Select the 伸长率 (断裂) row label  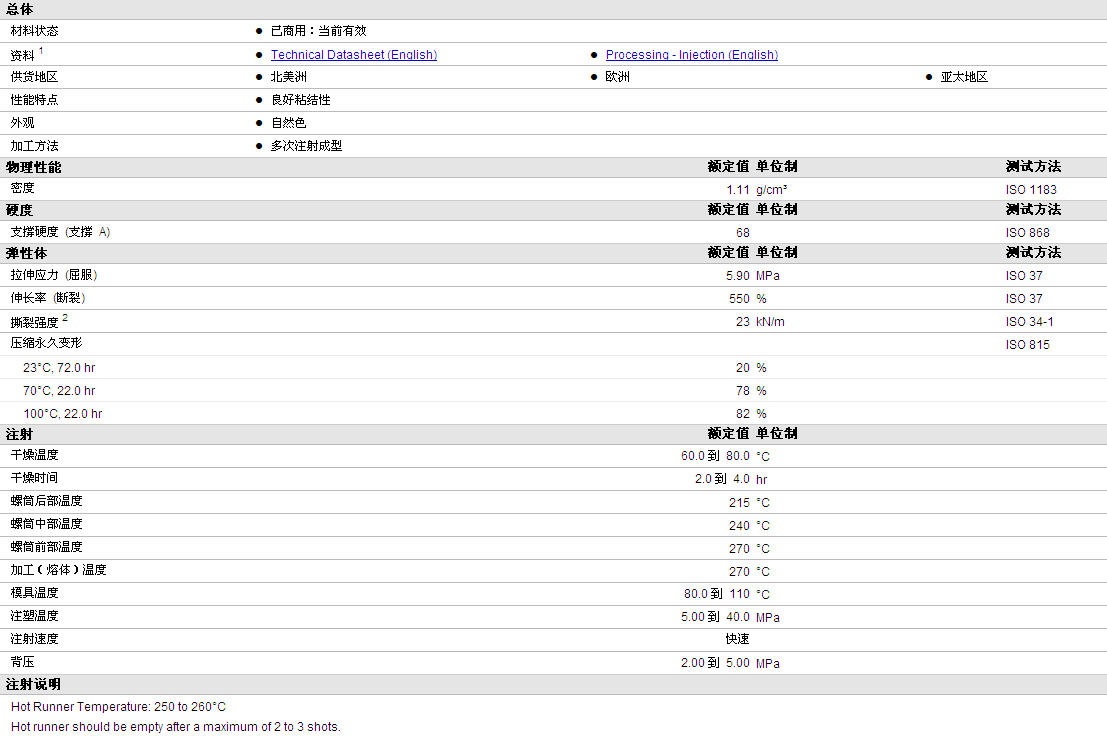click(48, 298)
